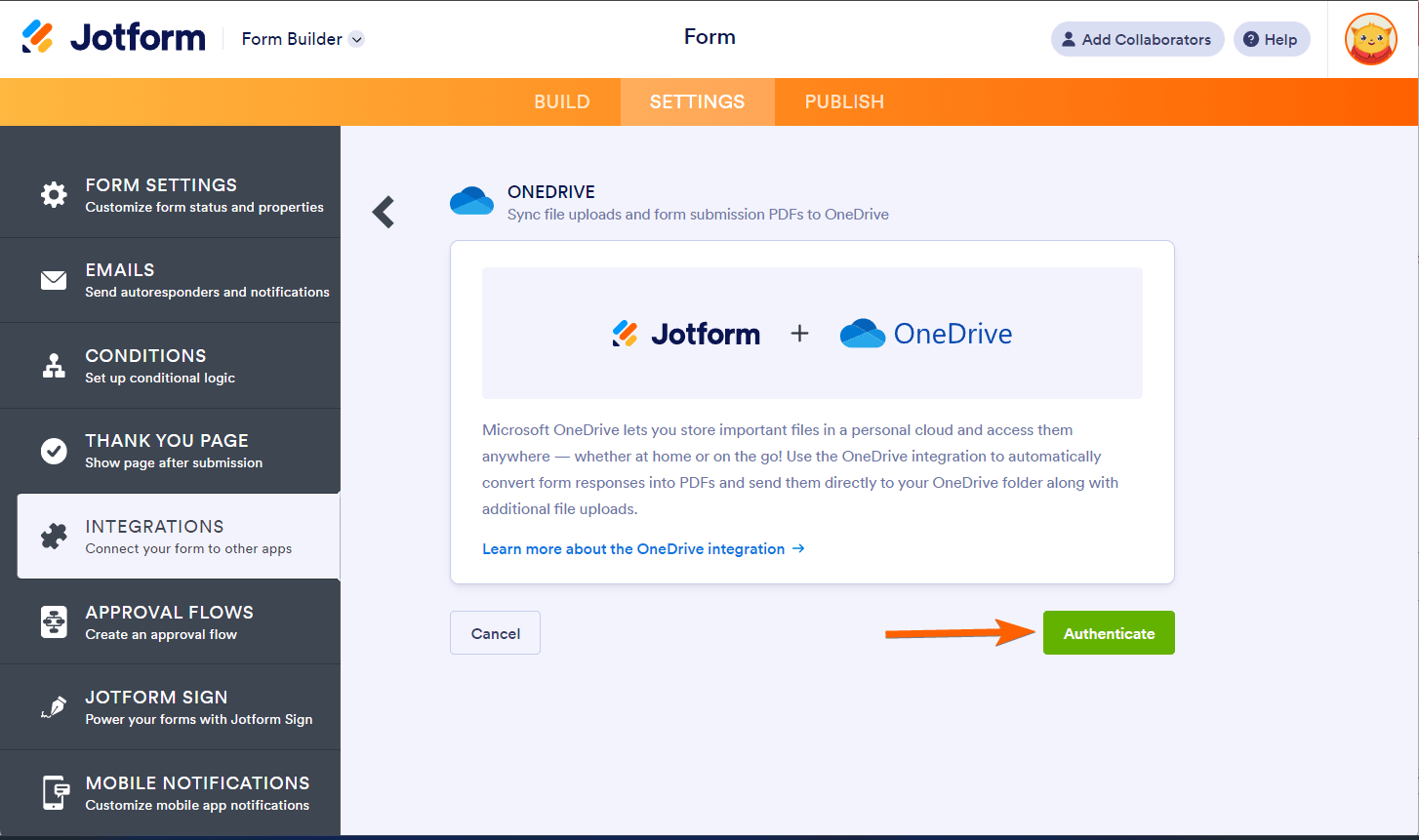Select the Integrations section
This screenshot has height=840, width=1419.
coord(179,537)
